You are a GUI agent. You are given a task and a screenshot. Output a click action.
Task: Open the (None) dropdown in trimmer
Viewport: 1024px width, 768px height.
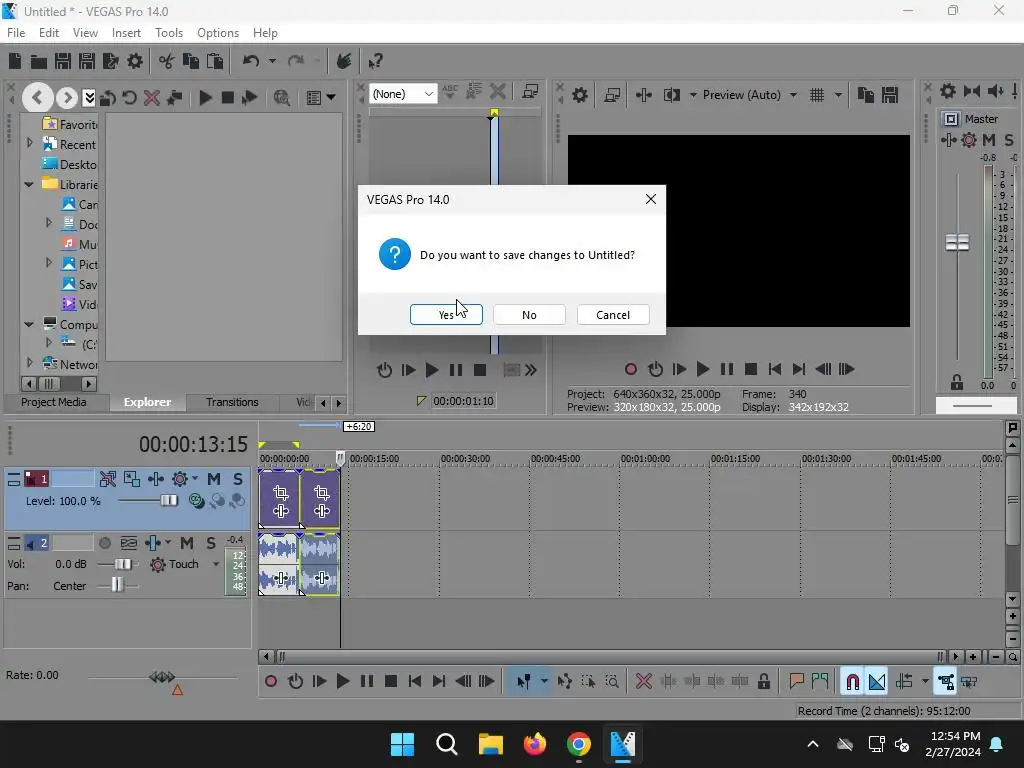403,94
